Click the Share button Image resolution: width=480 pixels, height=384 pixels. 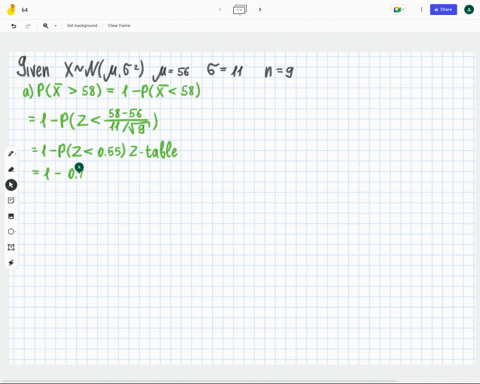(x=443, y=10)
